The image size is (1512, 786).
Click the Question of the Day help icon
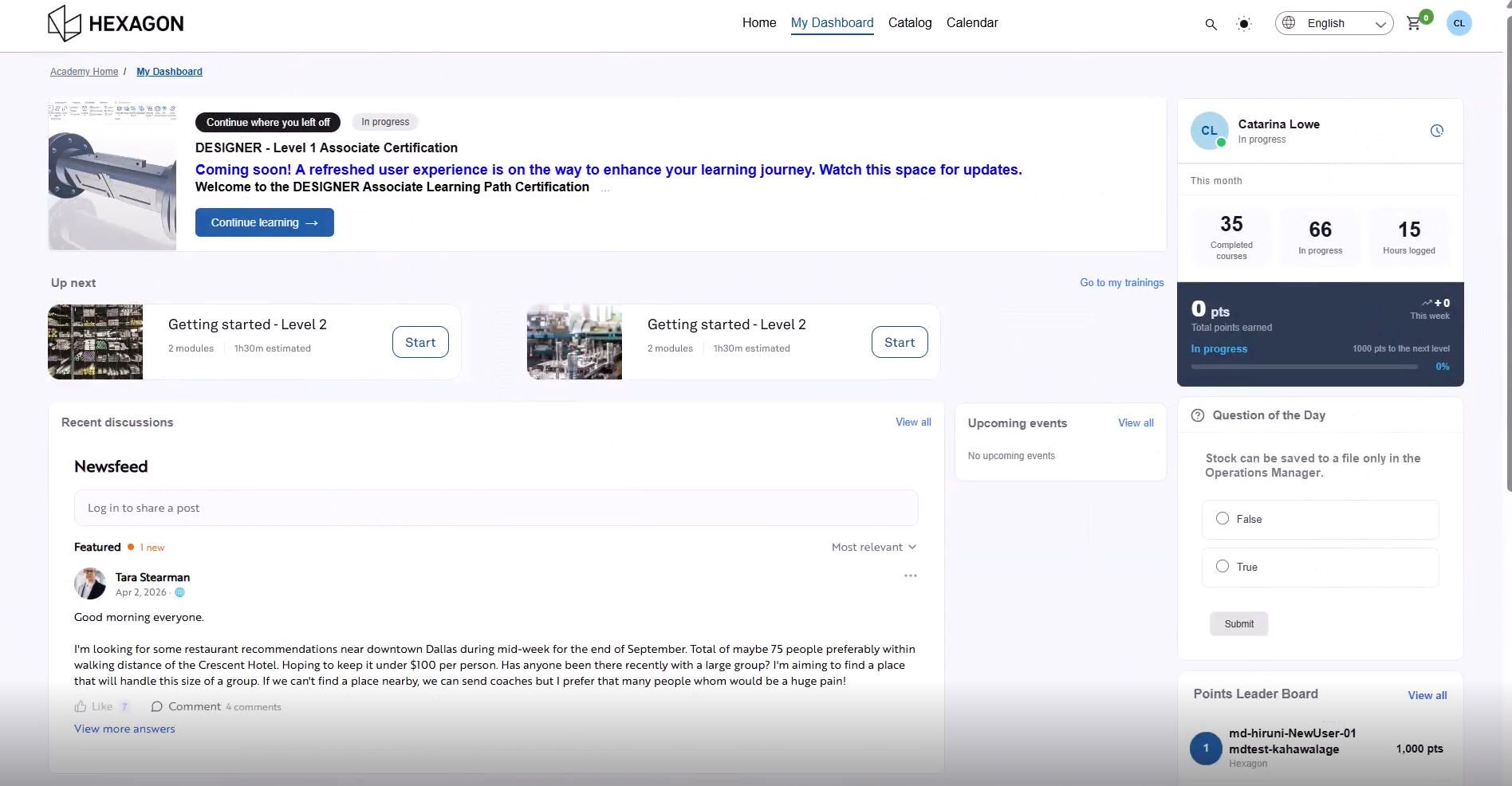(1198, 415)
